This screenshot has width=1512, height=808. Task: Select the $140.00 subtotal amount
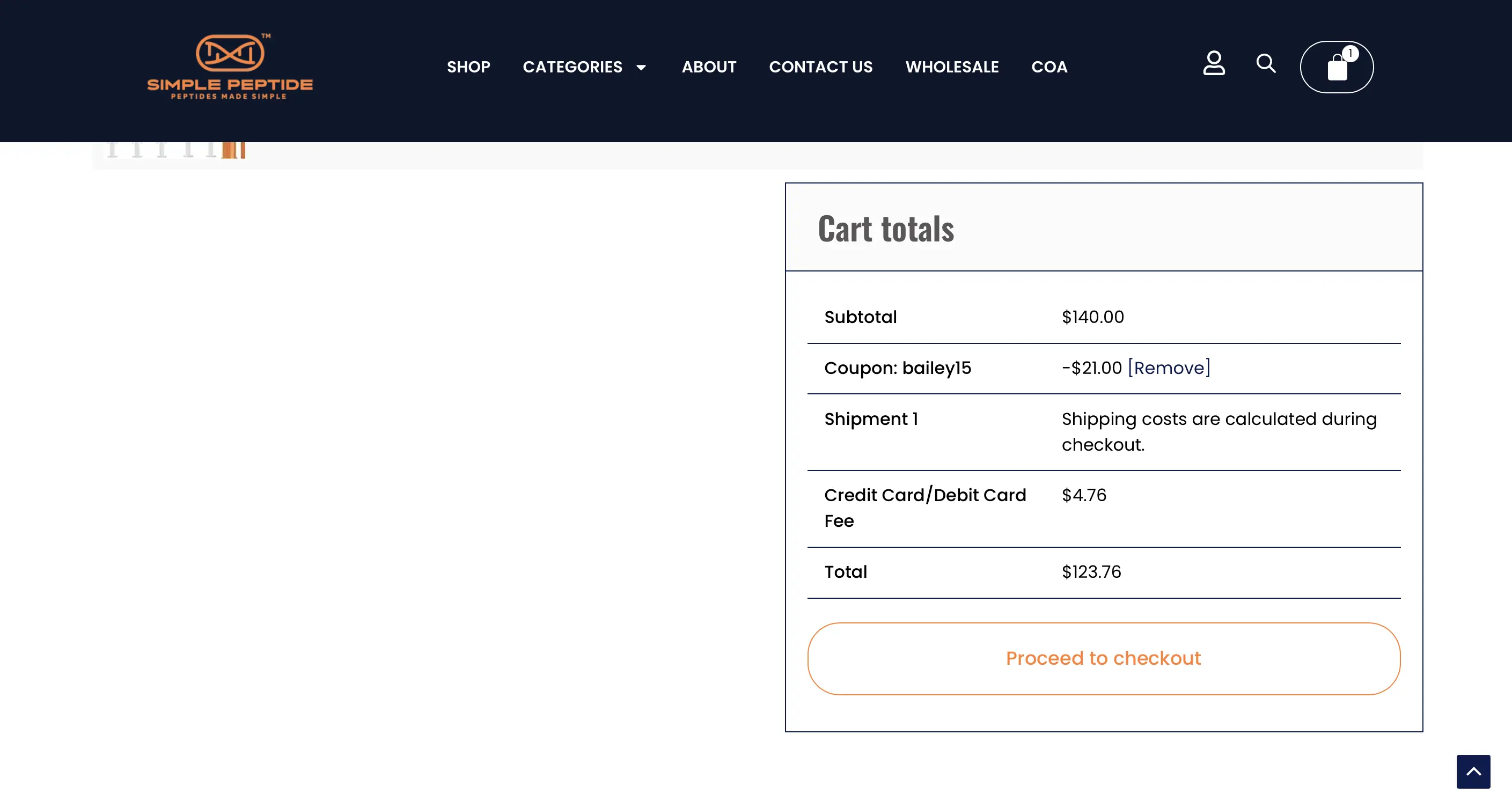point(1092,317)
